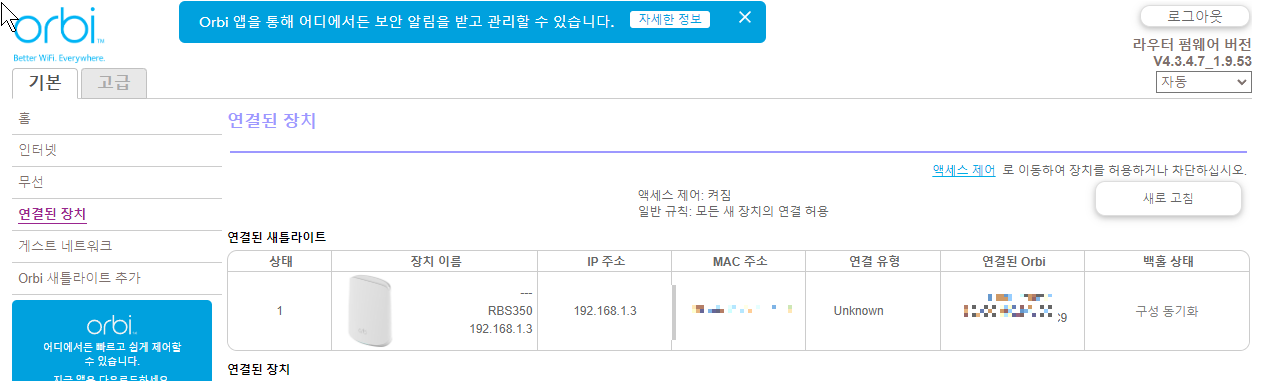Click the Orbi app promo box
The width and height of the screenshot is (1261, 381).
[111, 341]
